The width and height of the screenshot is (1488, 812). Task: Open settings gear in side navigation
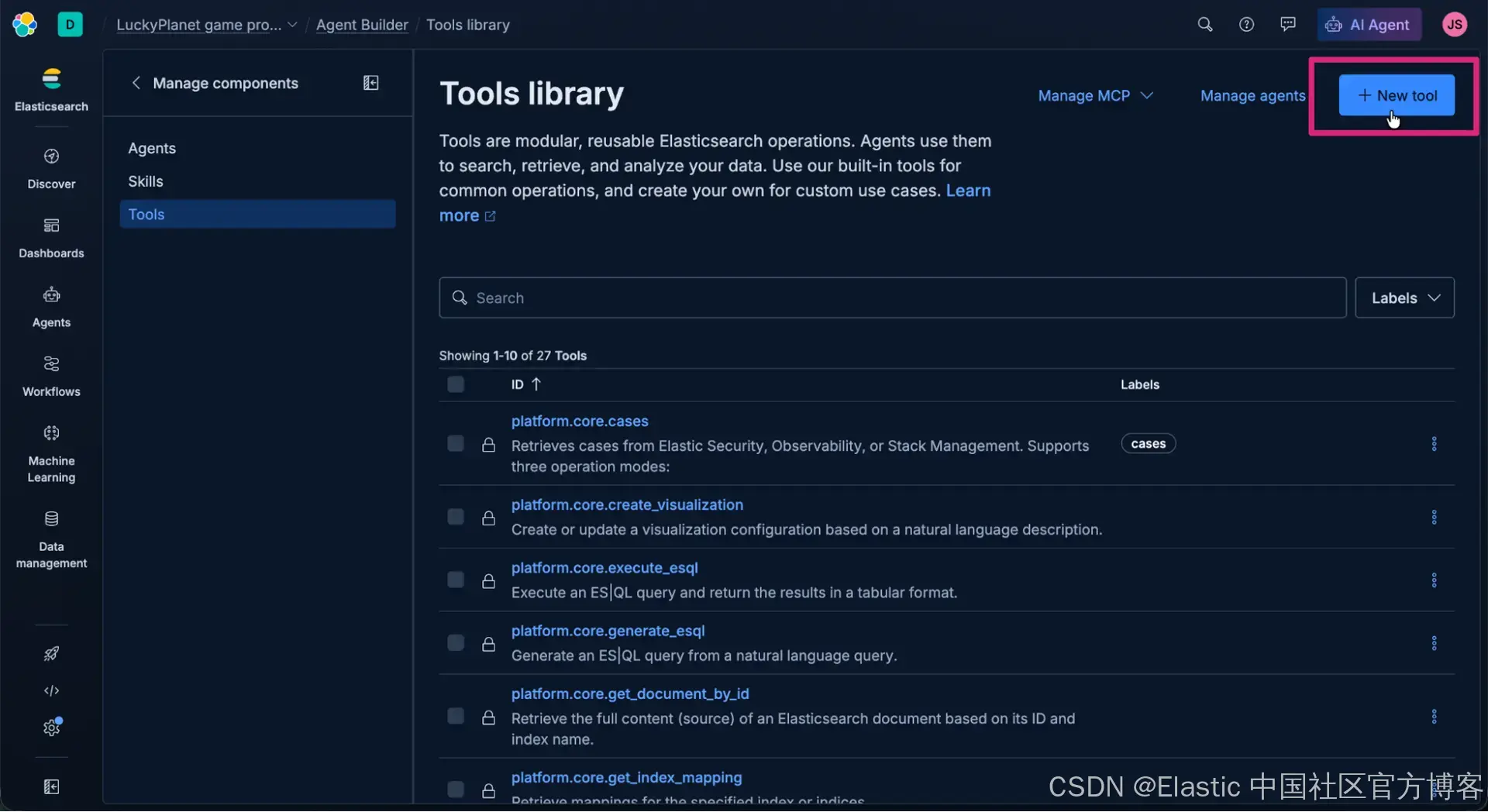[x=51, y=728]
